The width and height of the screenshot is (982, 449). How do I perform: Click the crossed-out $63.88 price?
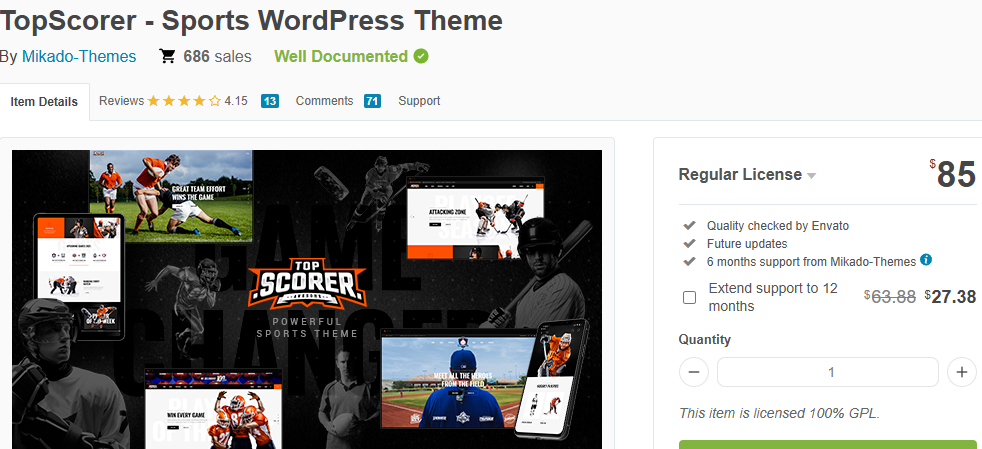[890, 296]
